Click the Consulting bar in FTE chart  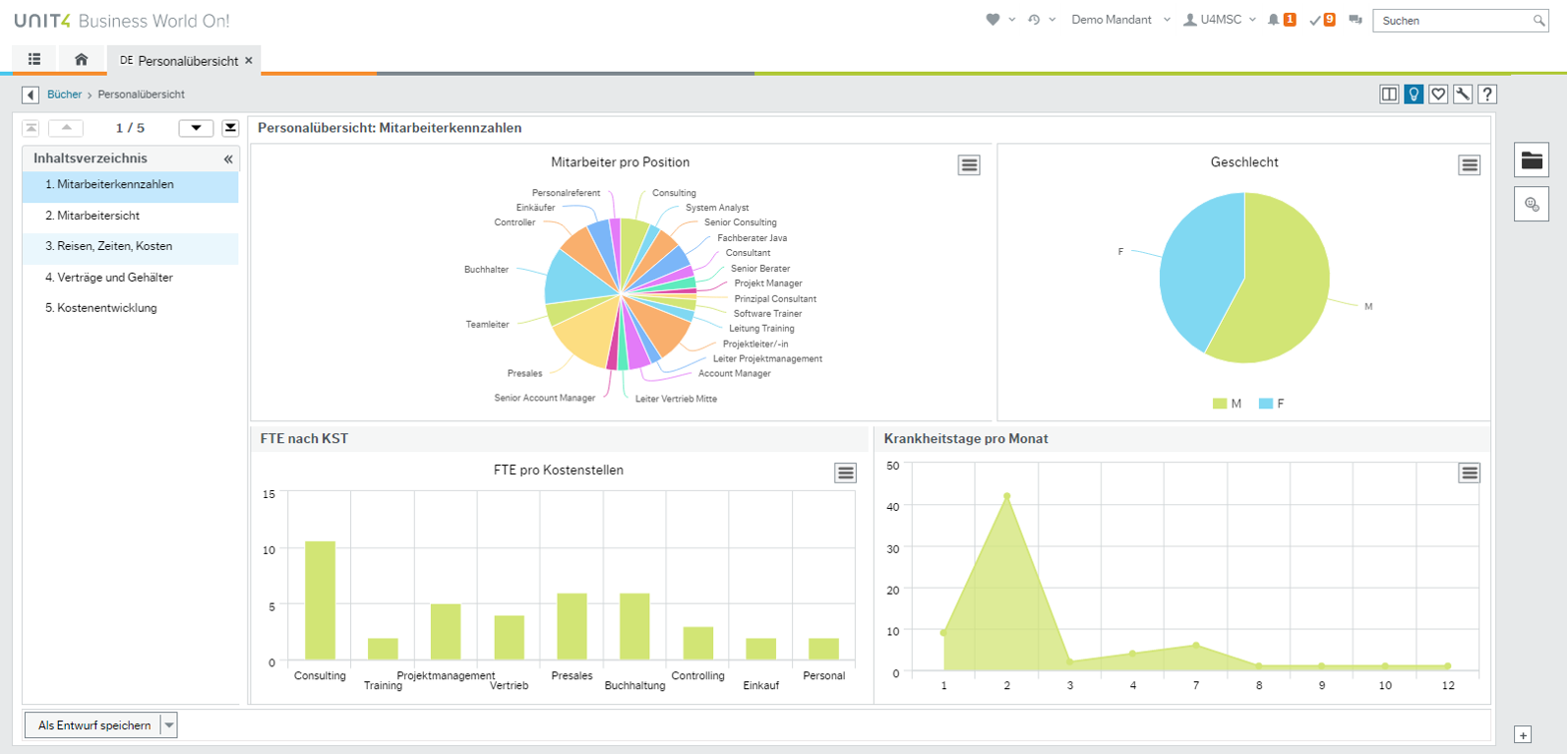coord(320,600)
